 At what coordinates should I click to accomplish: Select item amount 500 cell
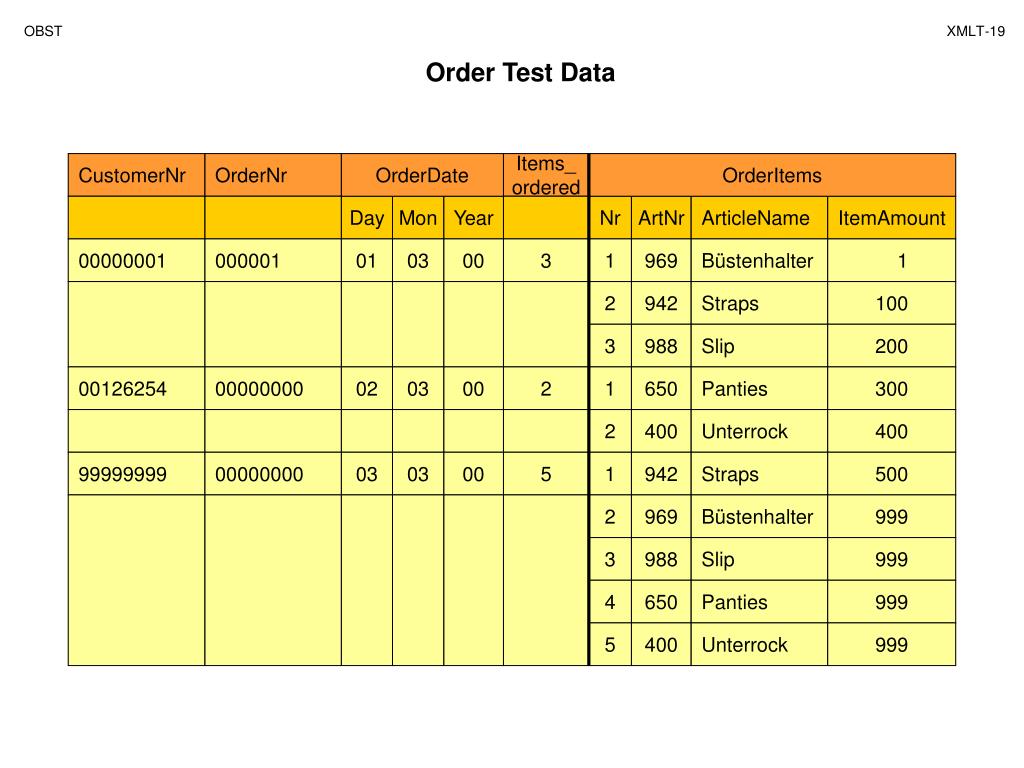click(x=891, y=473)
